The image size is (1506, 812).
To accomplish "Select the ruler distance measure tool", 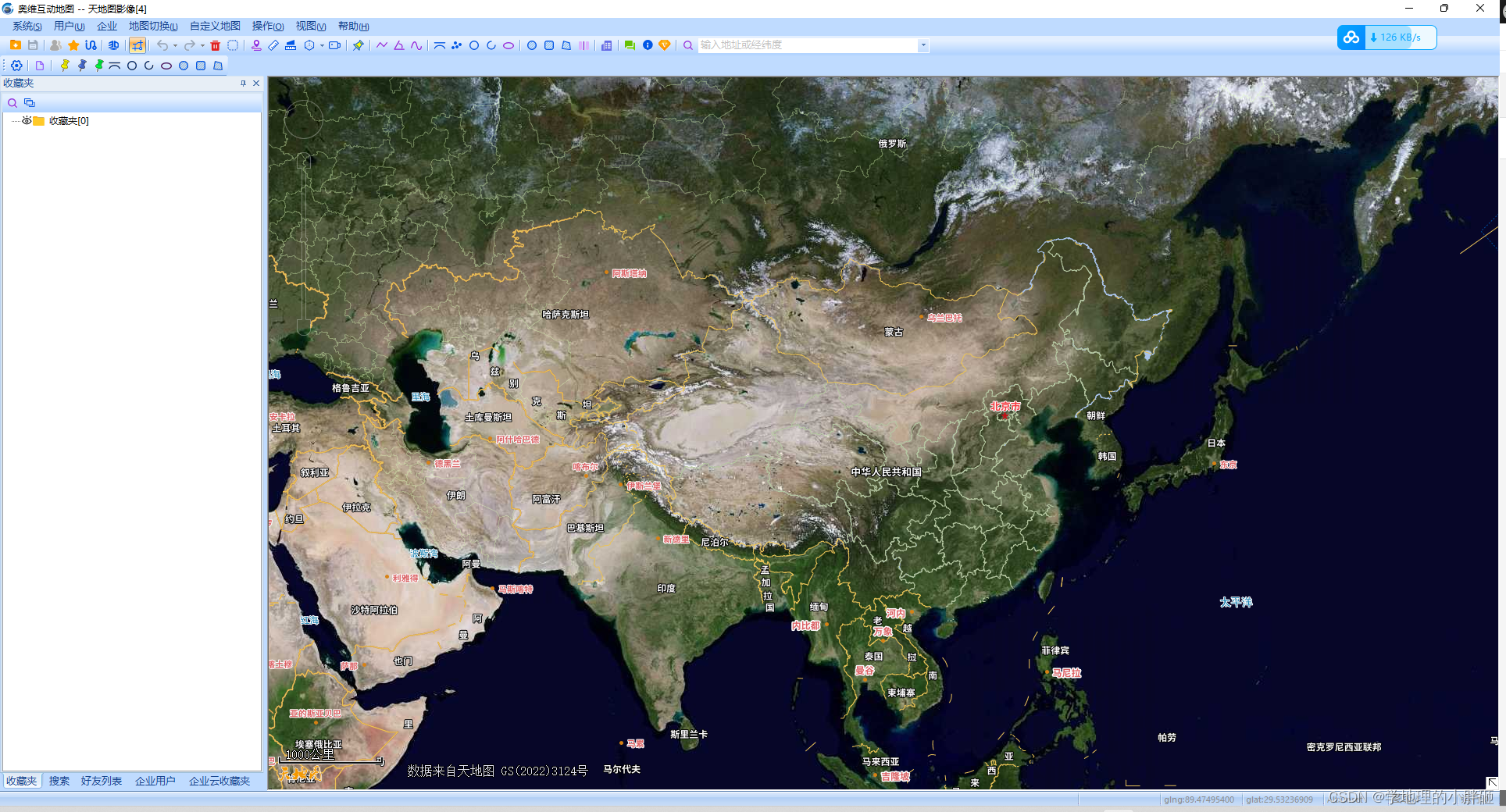I will click(x=273, y=45).
